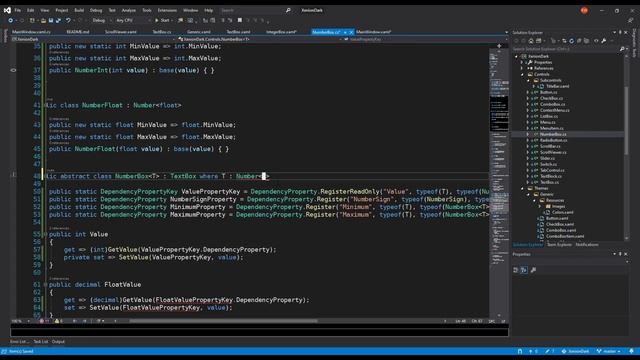This screenshot has height=360, width=640.
Task: Open the Build menu
Action: (x=79, y=10)
